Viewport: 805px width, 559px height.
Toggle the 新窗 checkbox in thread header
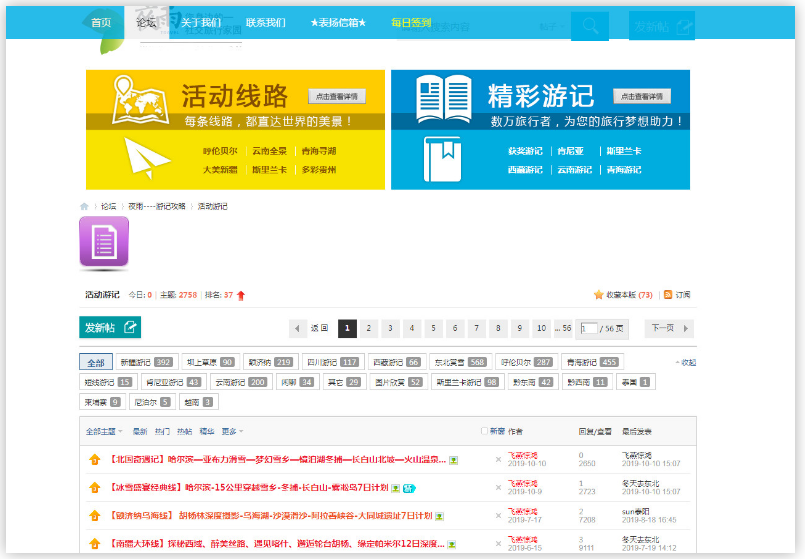click(485, 431)
